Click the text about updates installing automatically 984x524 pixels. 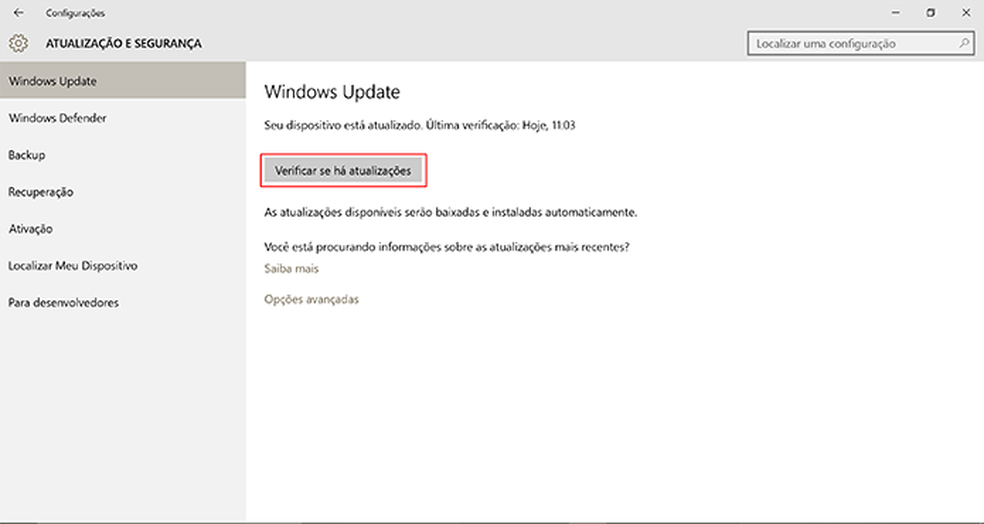(451, 212)
